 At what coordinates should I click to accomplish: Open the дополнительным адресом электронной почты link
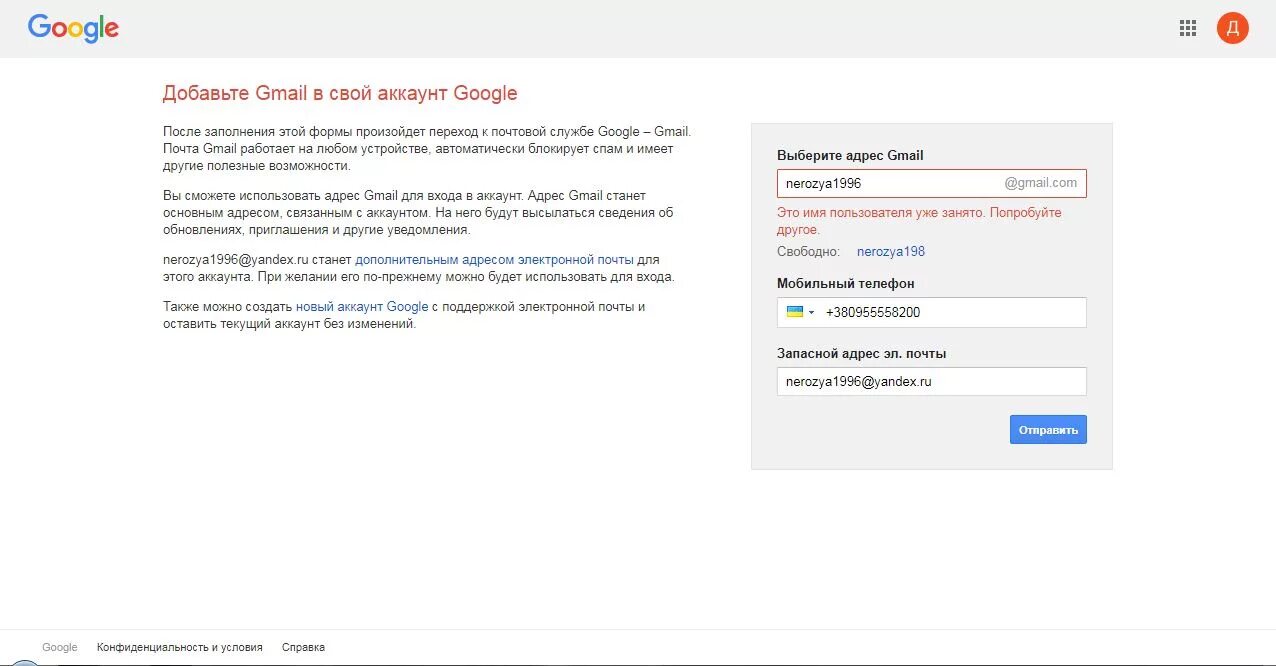494,259
